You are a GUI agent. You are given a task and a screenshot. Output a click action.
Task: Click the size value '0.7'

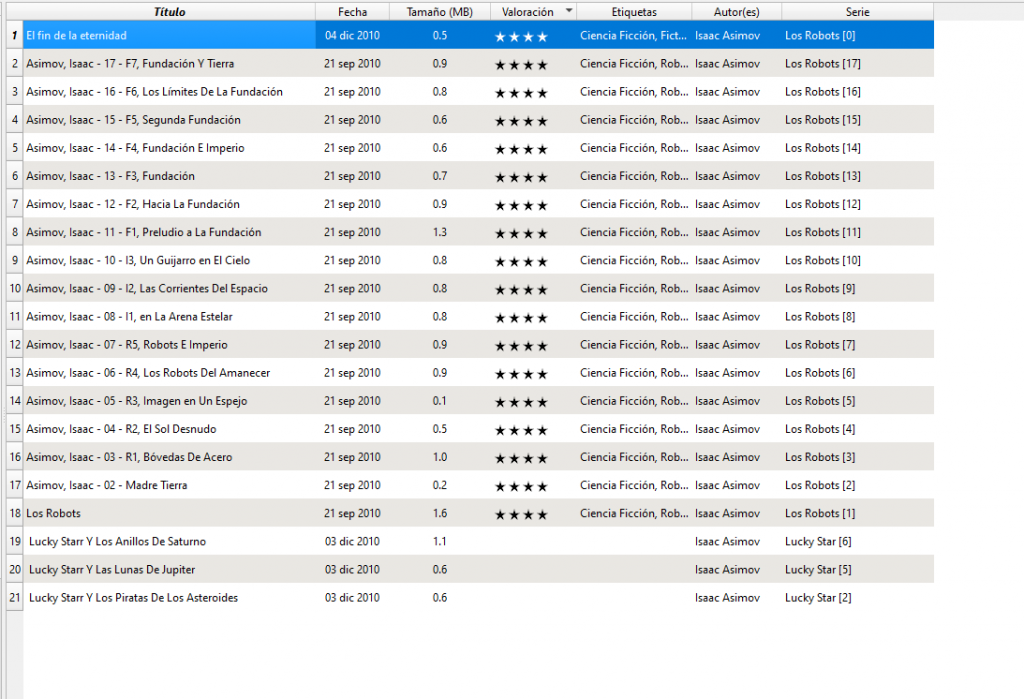[440, 176]
